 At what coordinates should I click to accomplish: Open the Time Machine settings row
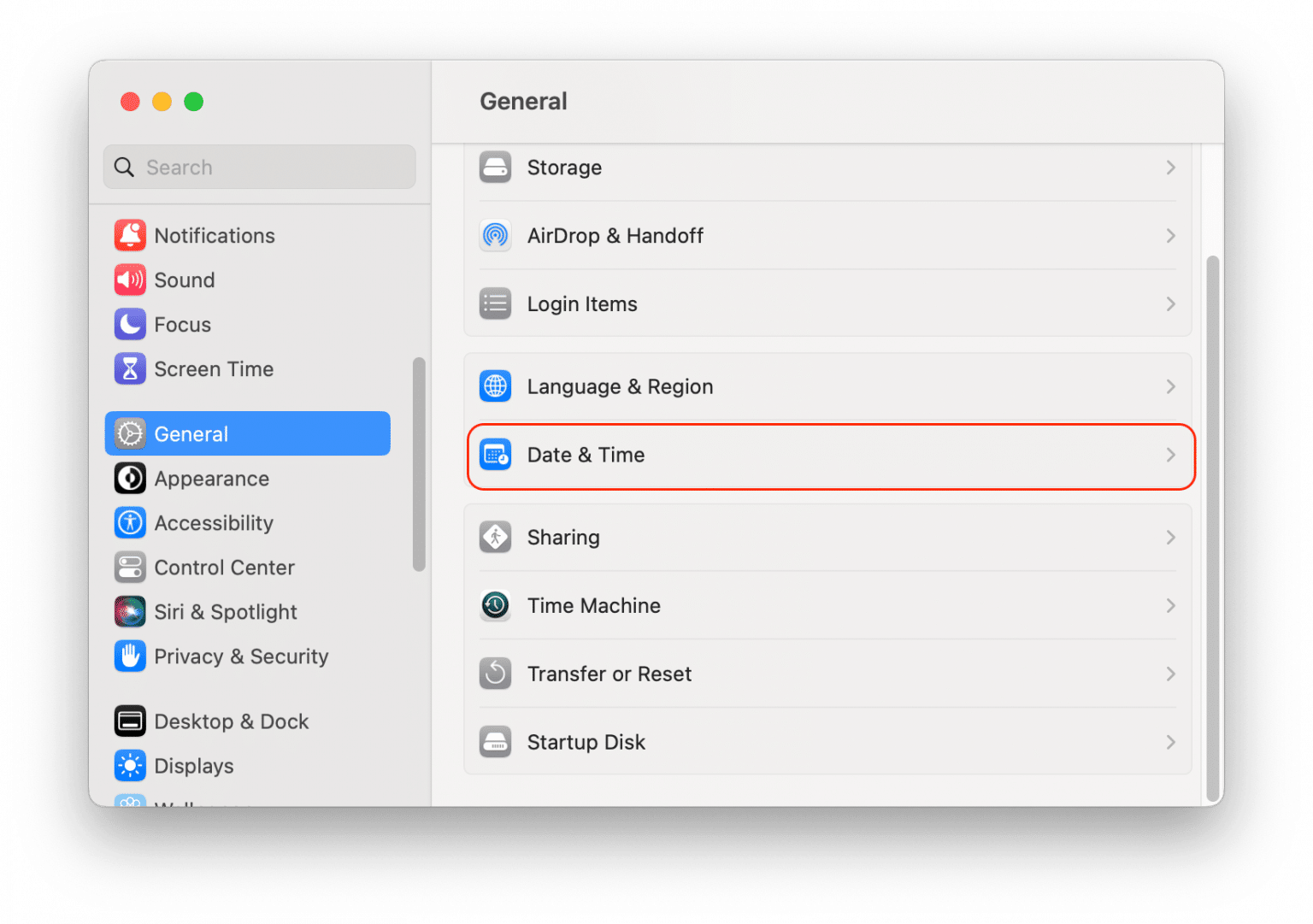[x=827, y=605]
